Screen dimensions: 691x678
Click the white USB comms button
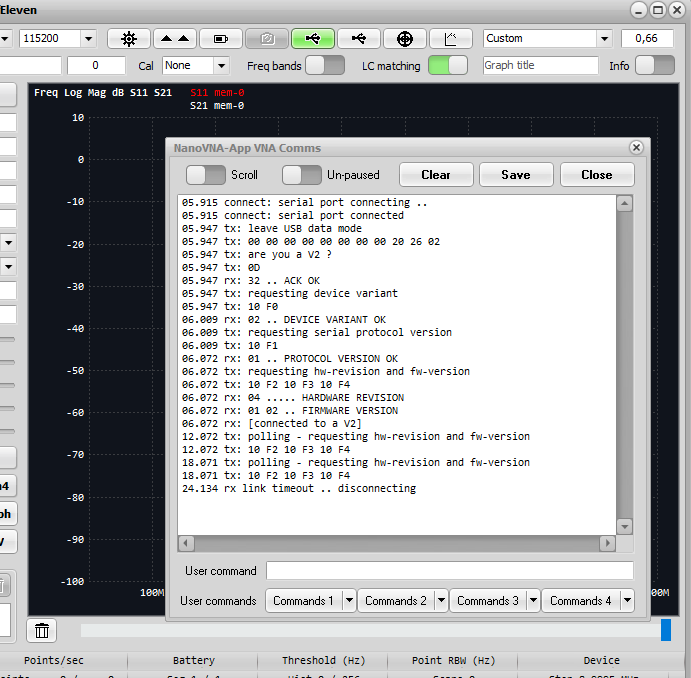[359, 39]
